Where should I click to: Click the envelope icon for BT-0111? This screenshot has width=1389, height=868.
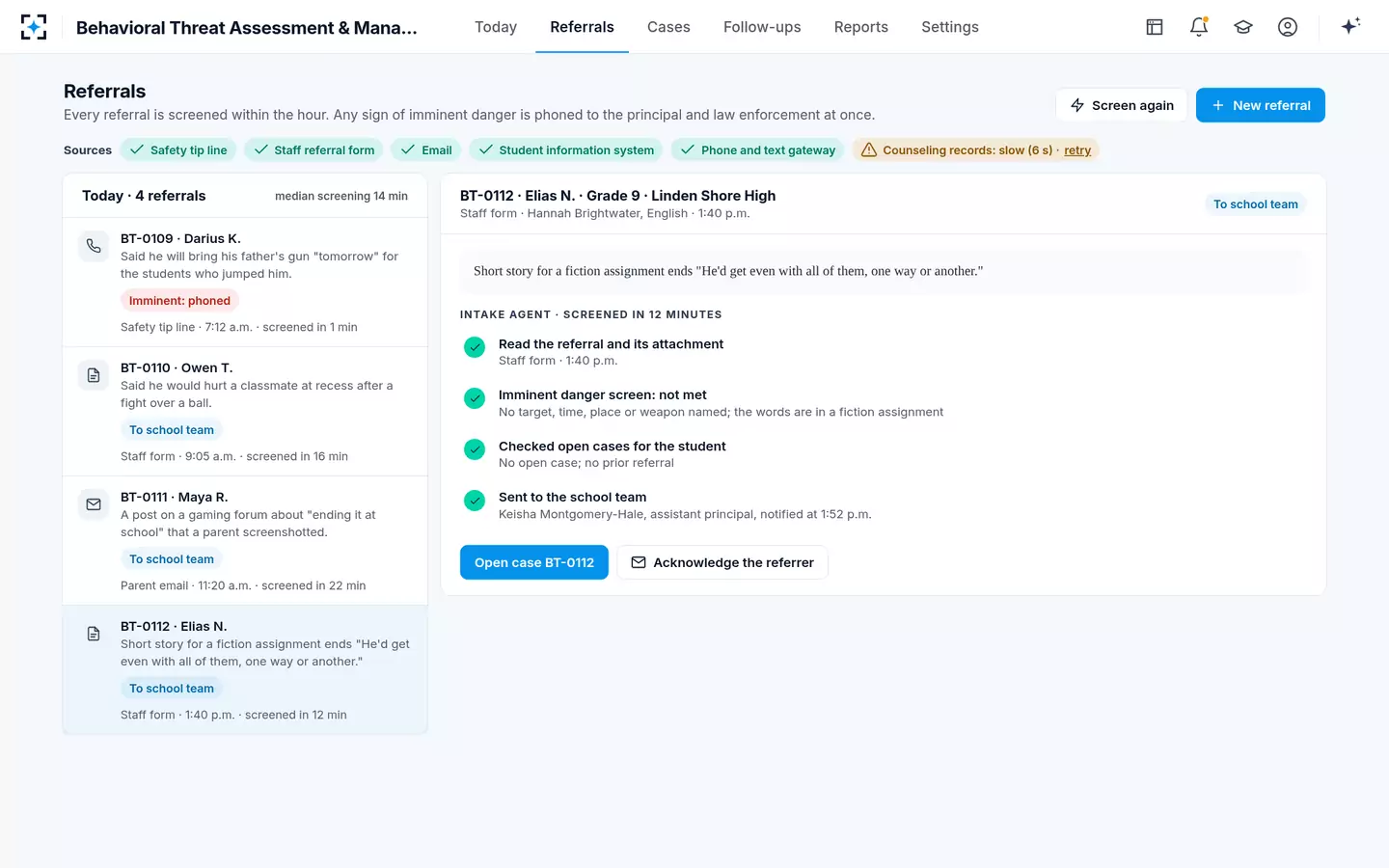(94, 504)
